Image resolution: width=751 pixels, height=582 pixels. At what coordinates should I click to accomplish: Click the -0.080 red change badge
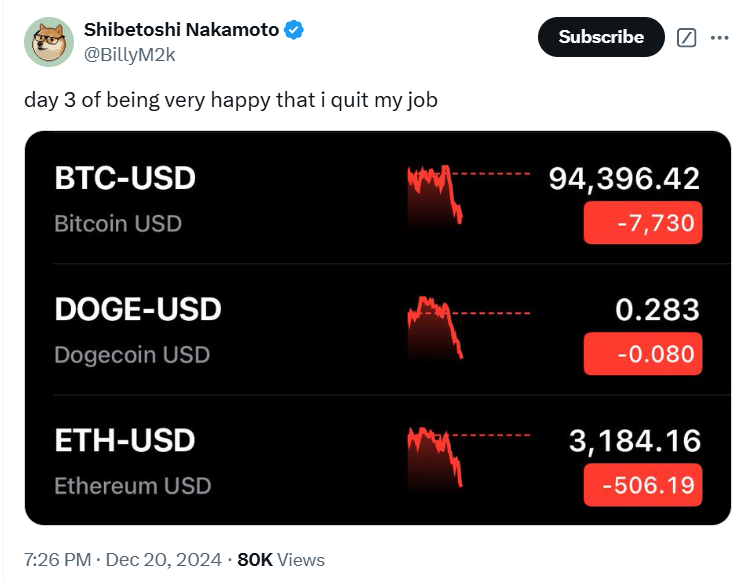click(643, 354)
